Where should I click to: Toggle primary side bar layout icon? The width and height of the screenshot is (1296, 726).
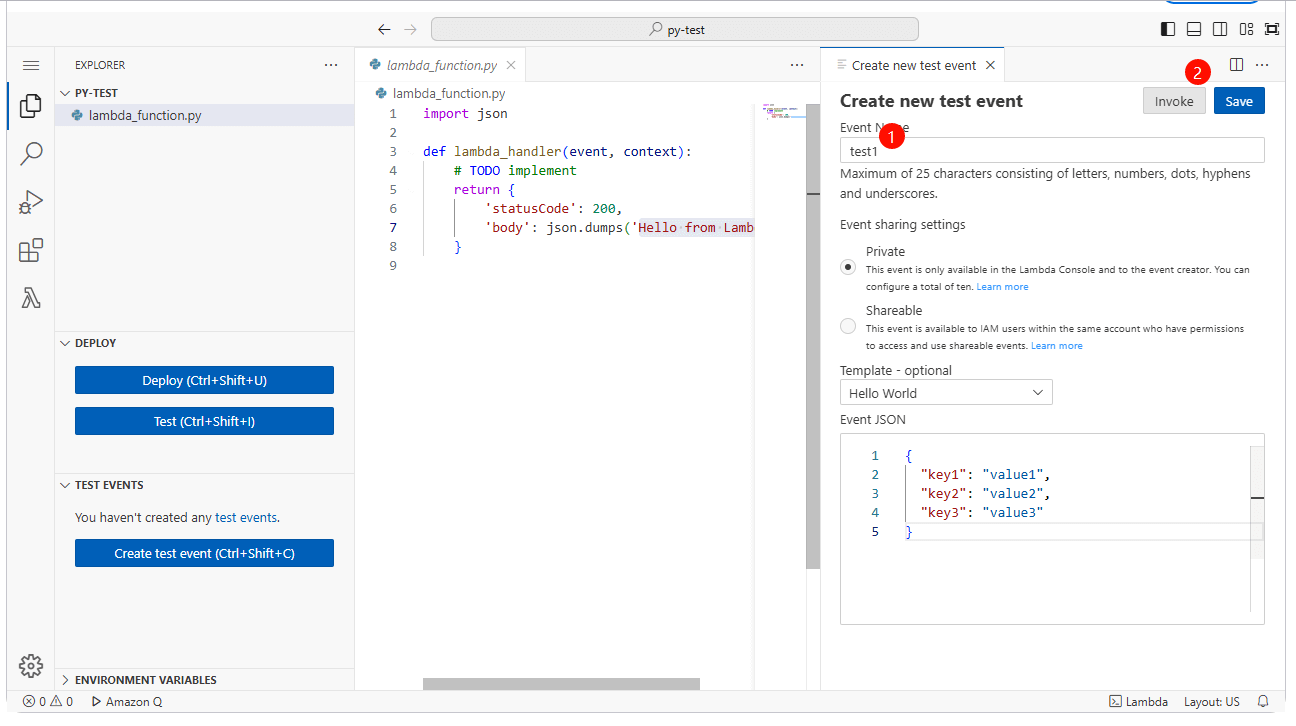coord(1167,29)
